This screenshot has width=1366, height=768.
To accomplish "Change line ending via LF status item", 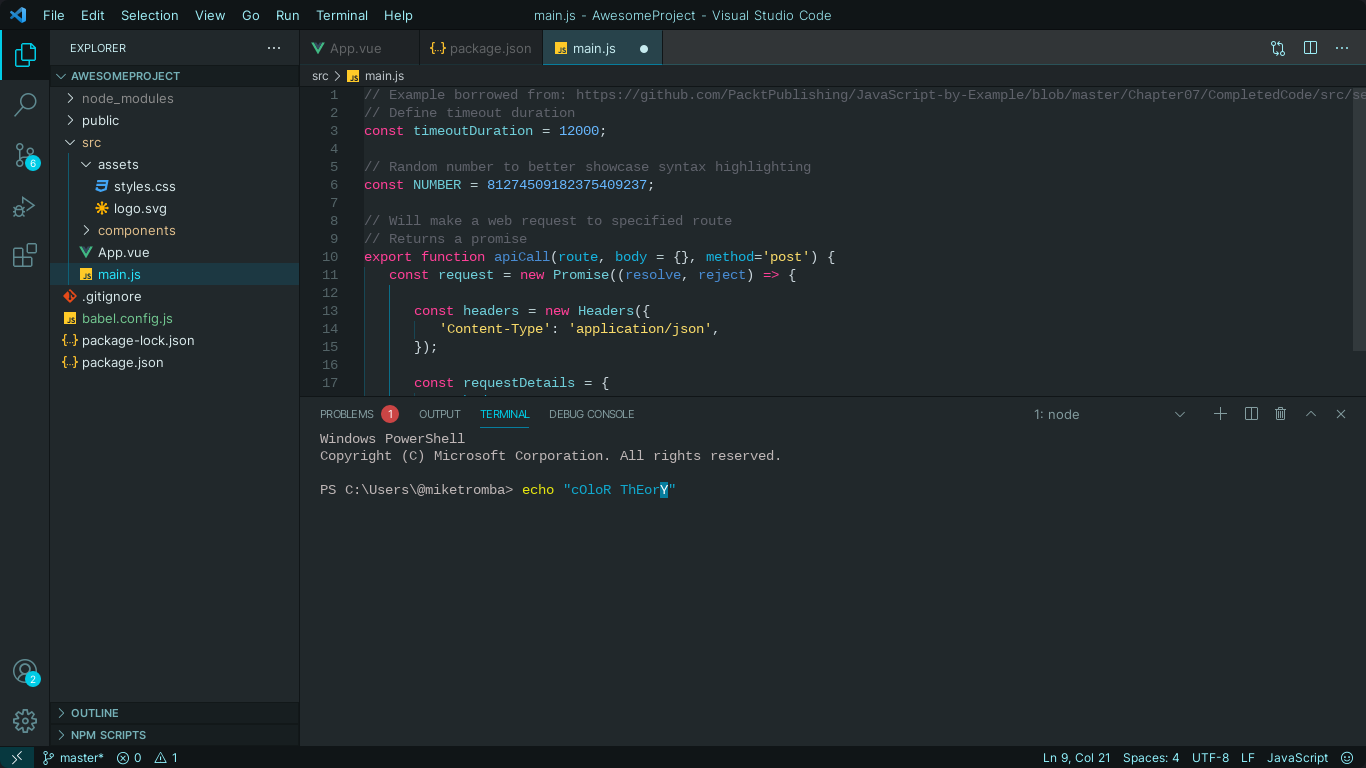I will (1247, 758).
